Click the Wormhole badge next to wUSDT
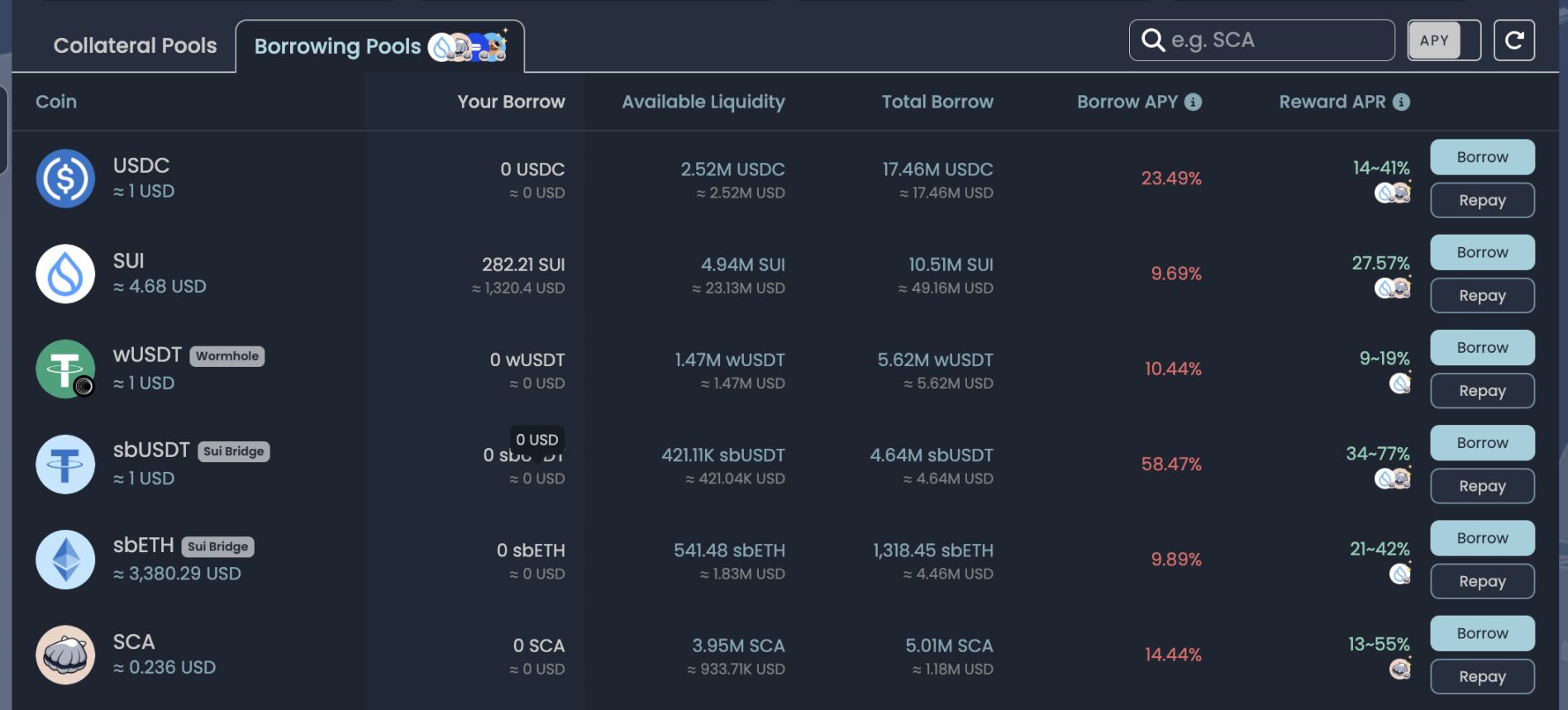Image resolution: width=1568 pixels, height=710 pixels. [x=227, y=356]
